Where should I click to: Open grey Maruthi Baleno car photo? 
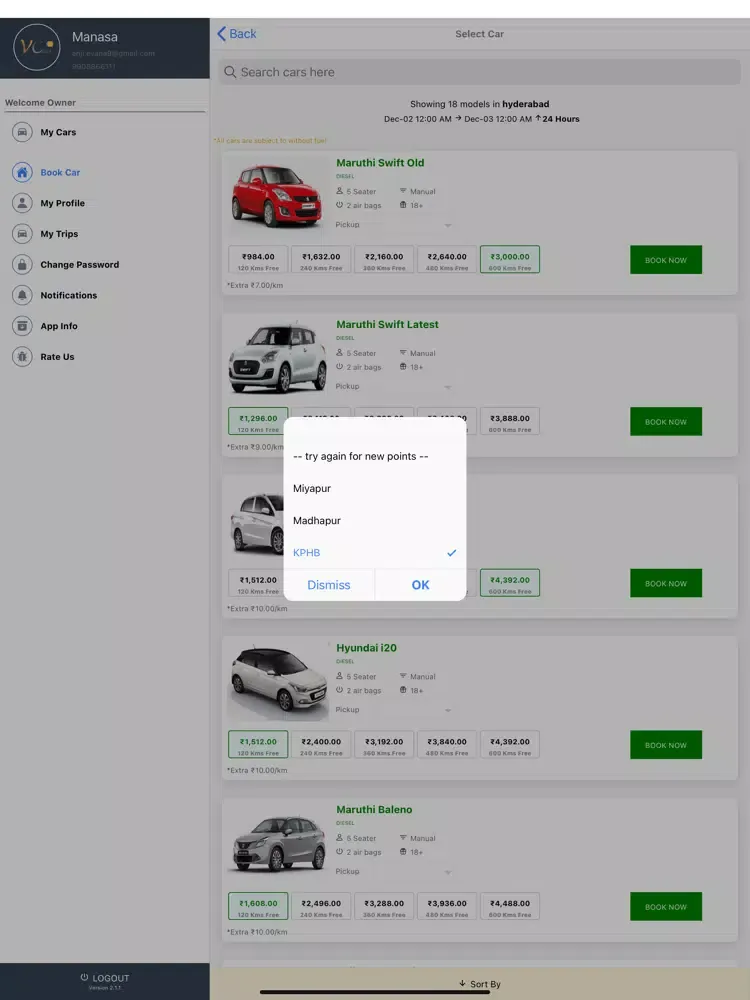tap(277, 842)
